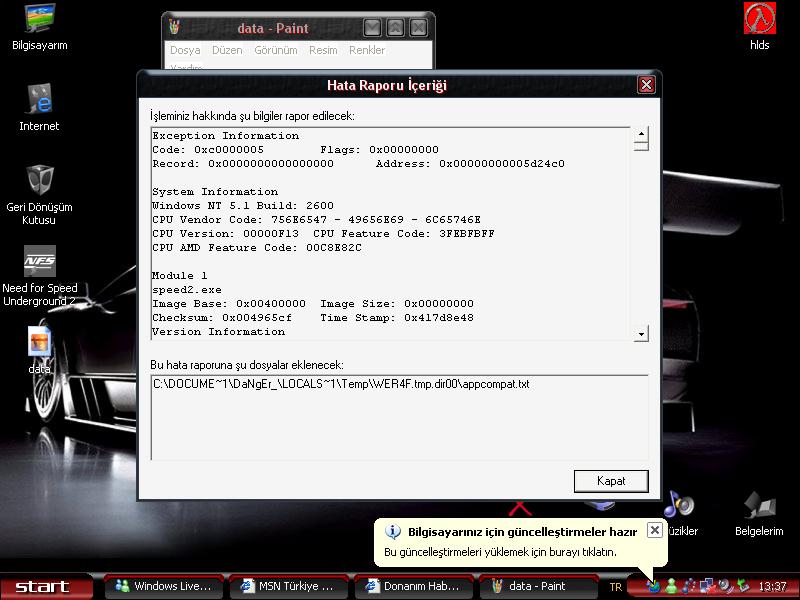Select the Geri Dönüşüm Kutusu recycle bin icon
Viewport: 800px width, 600px height.
(x=39, y=195)
